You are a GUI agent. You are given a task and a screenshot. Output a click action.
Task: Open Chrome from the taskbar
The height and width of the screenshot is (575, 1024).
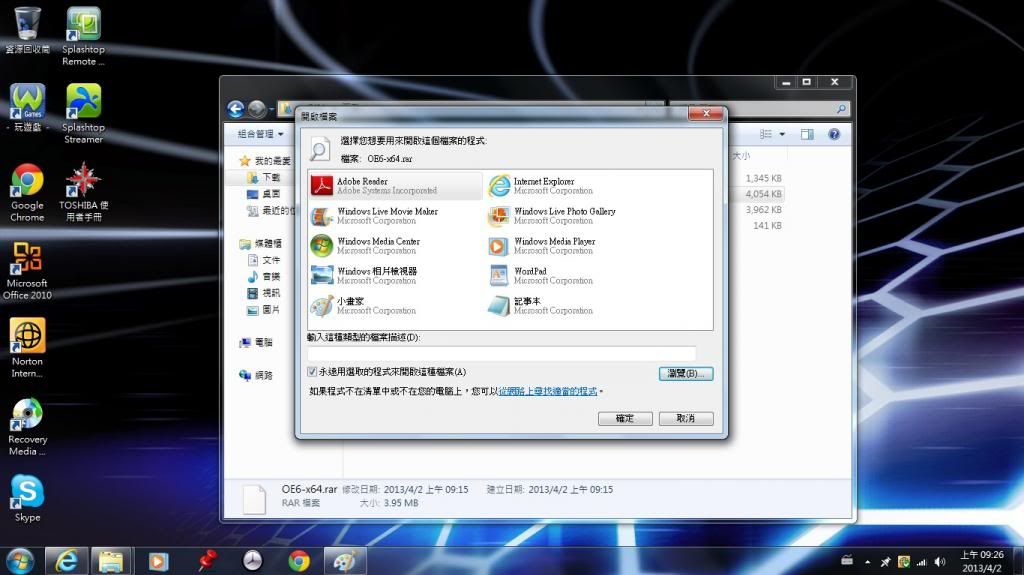(x=299, y=561)
